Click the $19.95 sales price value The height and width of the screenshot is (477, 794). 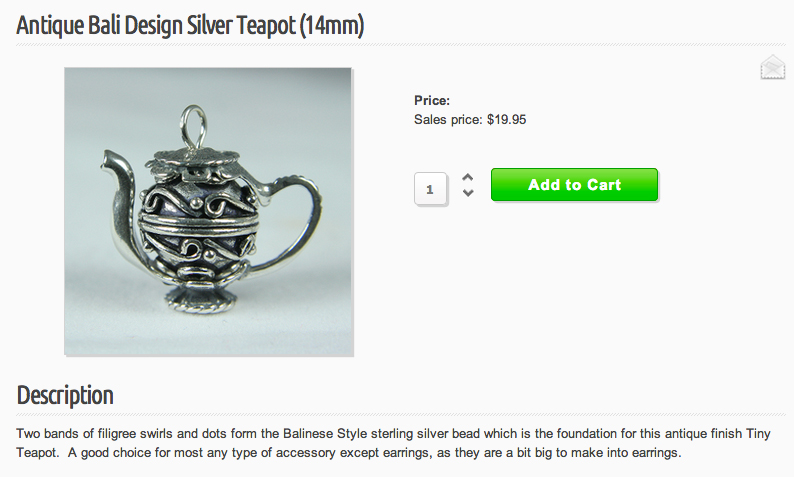point(506,120)
